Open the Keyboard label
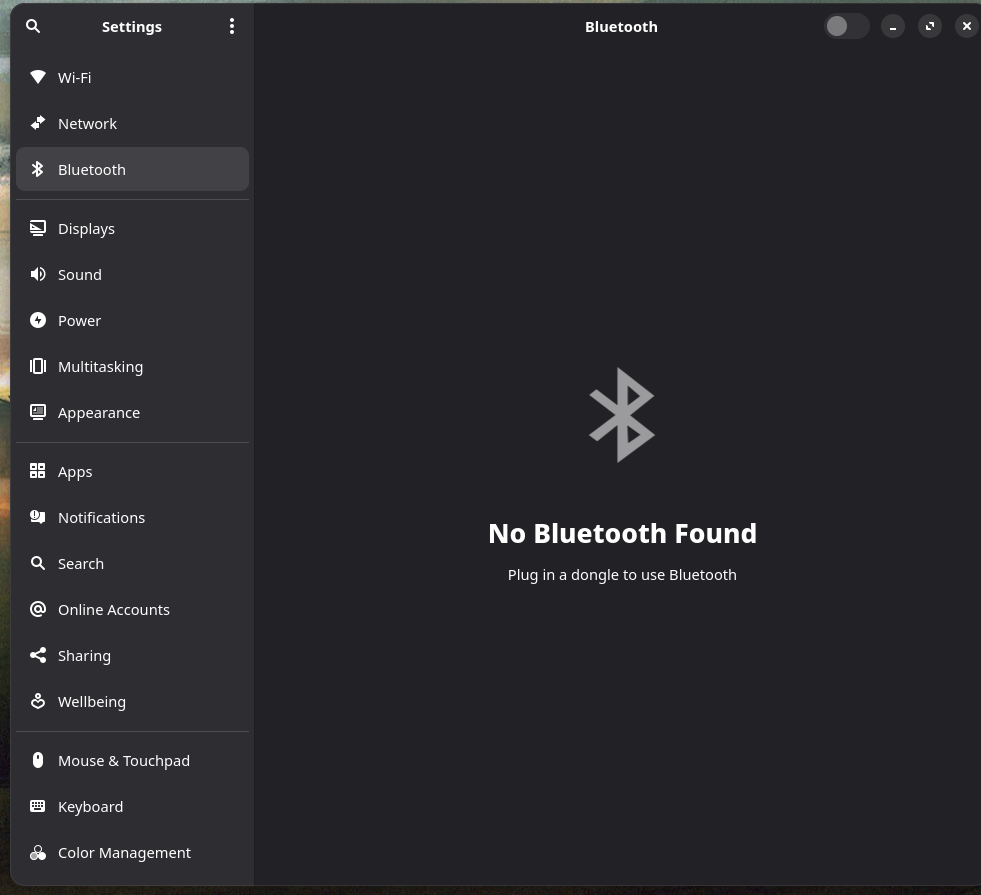The image size is (981, 895). [91, 807]
